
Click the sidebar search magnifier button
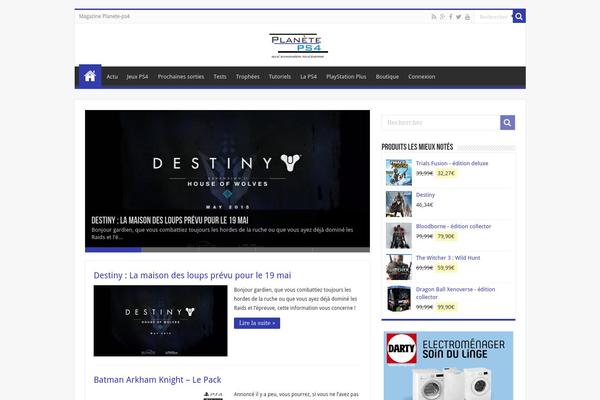click(x=507, y=122)
